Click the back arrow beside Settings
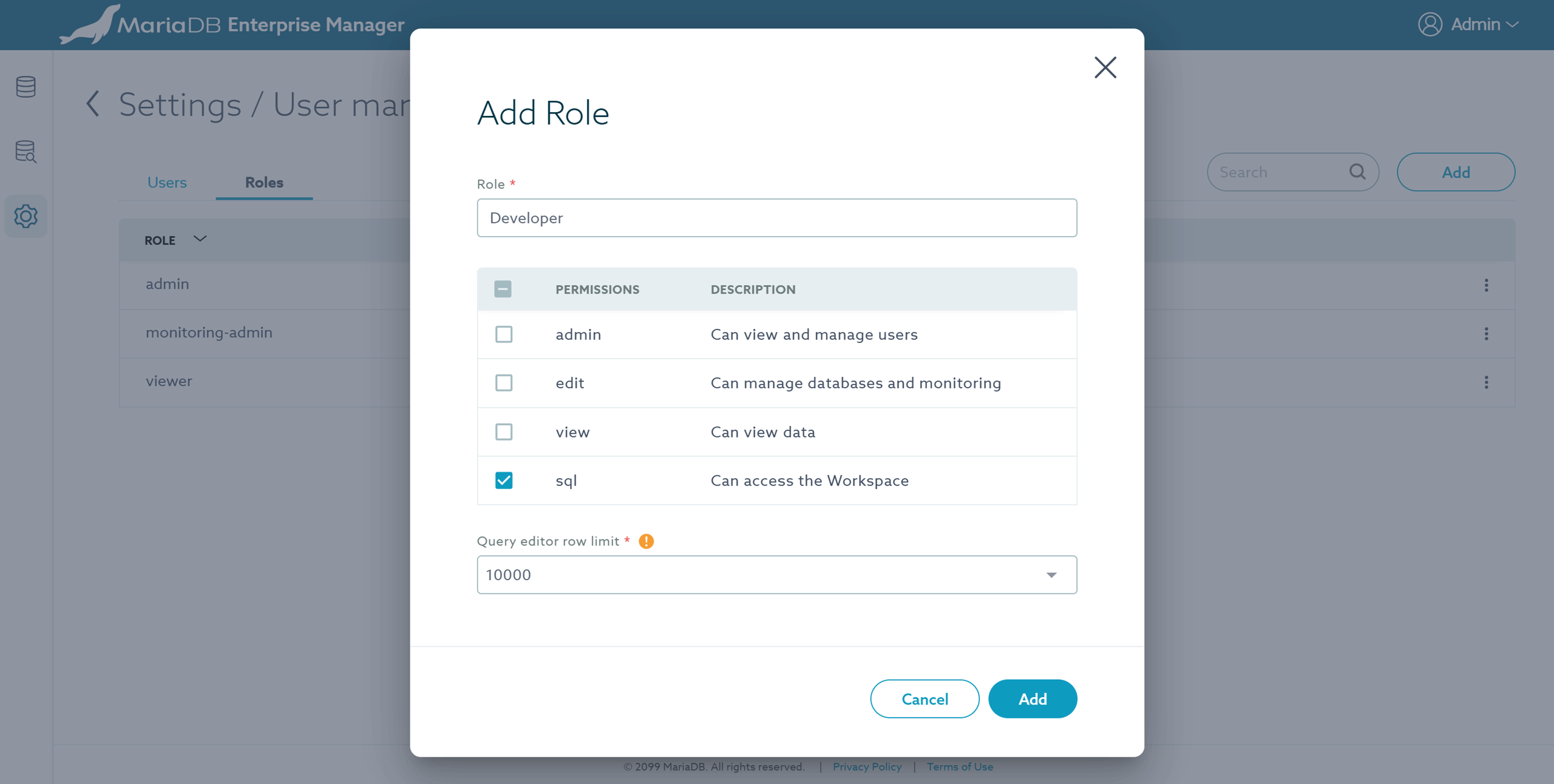Viewport: 1554px width, 784px height. (x=93, y=104)
